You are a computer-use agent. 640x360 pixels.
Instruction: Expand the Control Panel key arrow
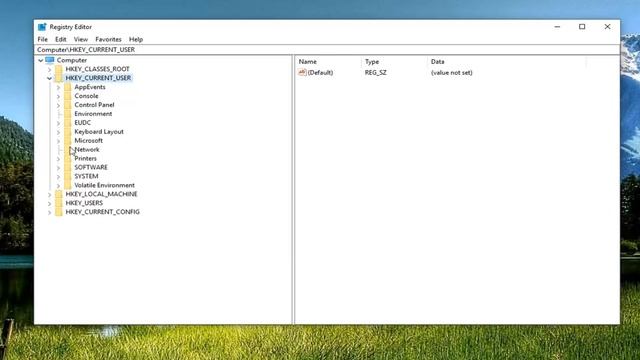pos(58,105)
